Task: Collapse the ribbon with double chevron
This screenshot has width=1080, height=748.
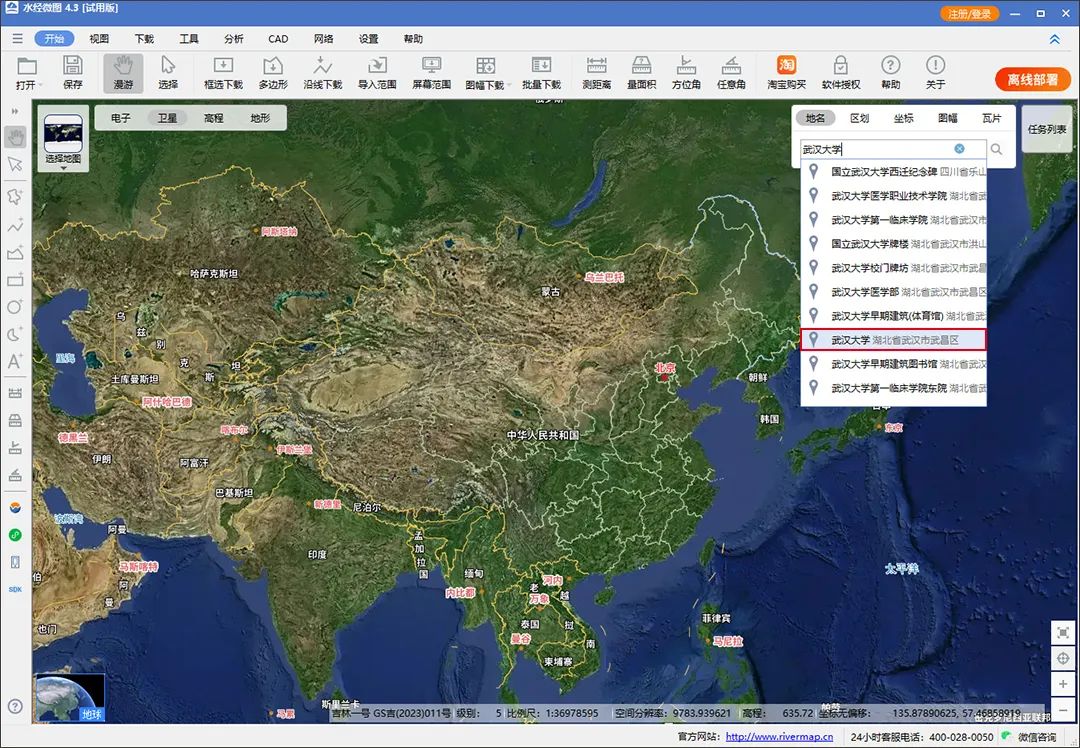Action: (1055, 39)
